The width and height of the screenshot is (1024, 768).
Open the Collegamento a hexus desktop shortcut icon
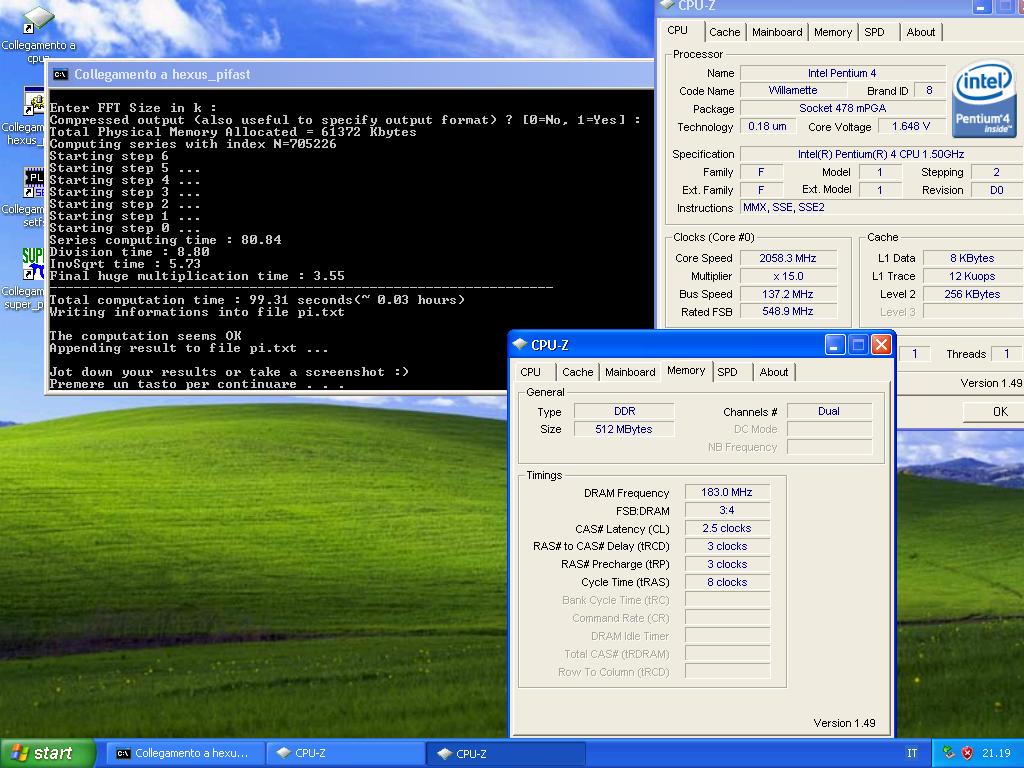[34, 103]
